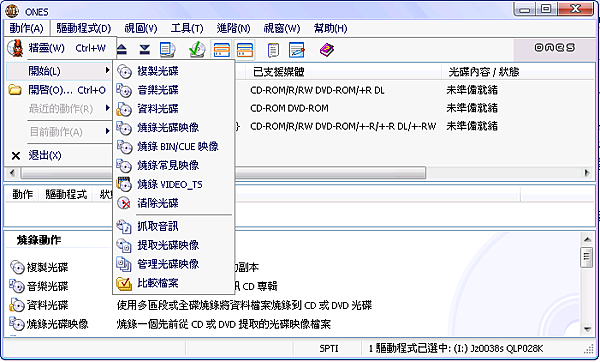Toggle the first orange panel layout icon

[222, 50]
